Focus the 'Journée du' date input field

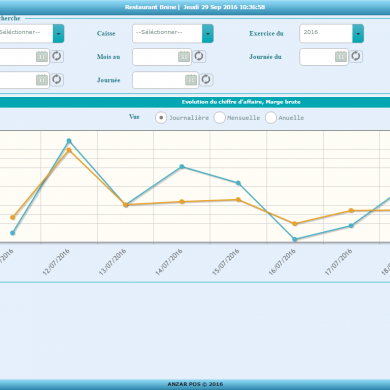click(x=324, y=57)
